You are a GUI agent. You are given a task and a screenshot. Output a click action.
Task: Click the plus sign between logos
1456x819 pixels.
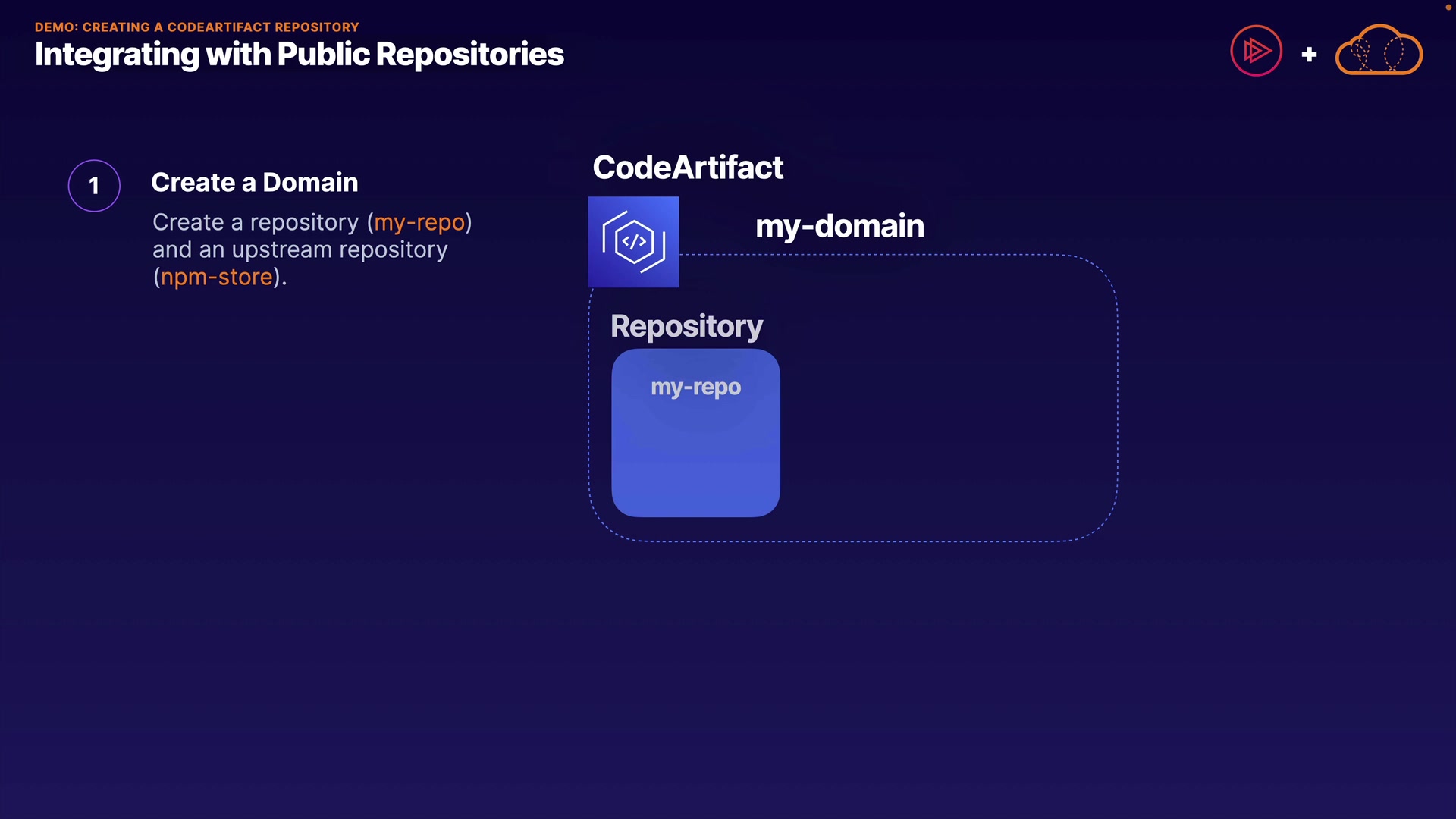(1309, 55)
